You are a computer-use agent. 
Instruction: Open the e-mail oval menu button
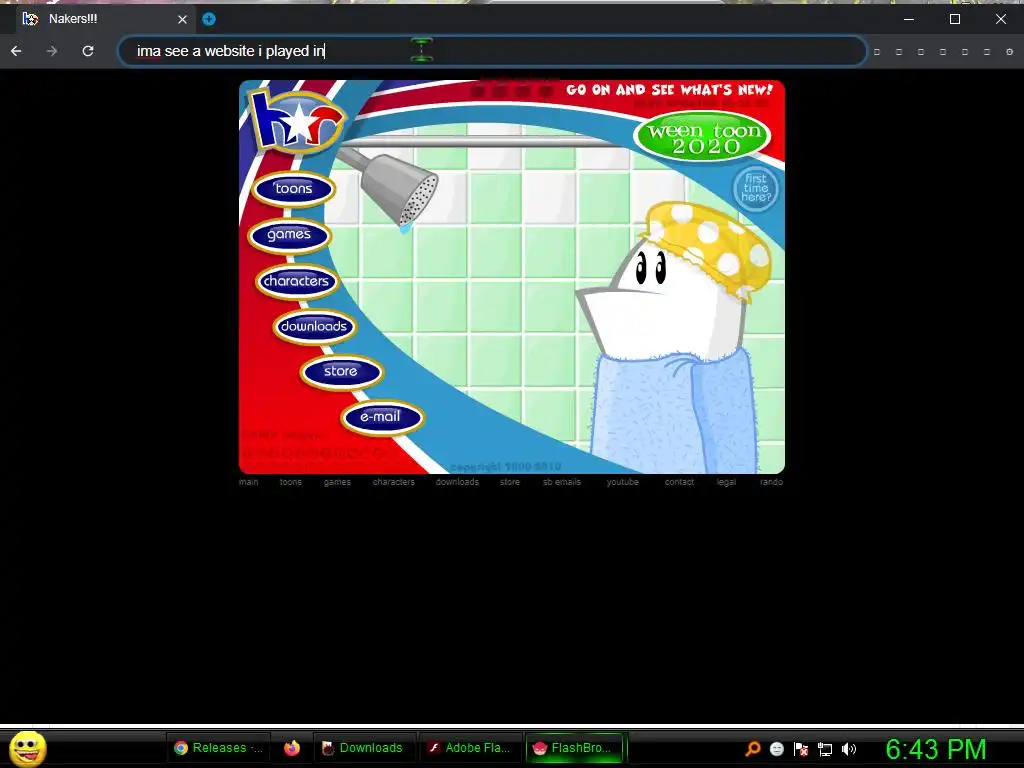pyautogui.click(x=382, y=417)
